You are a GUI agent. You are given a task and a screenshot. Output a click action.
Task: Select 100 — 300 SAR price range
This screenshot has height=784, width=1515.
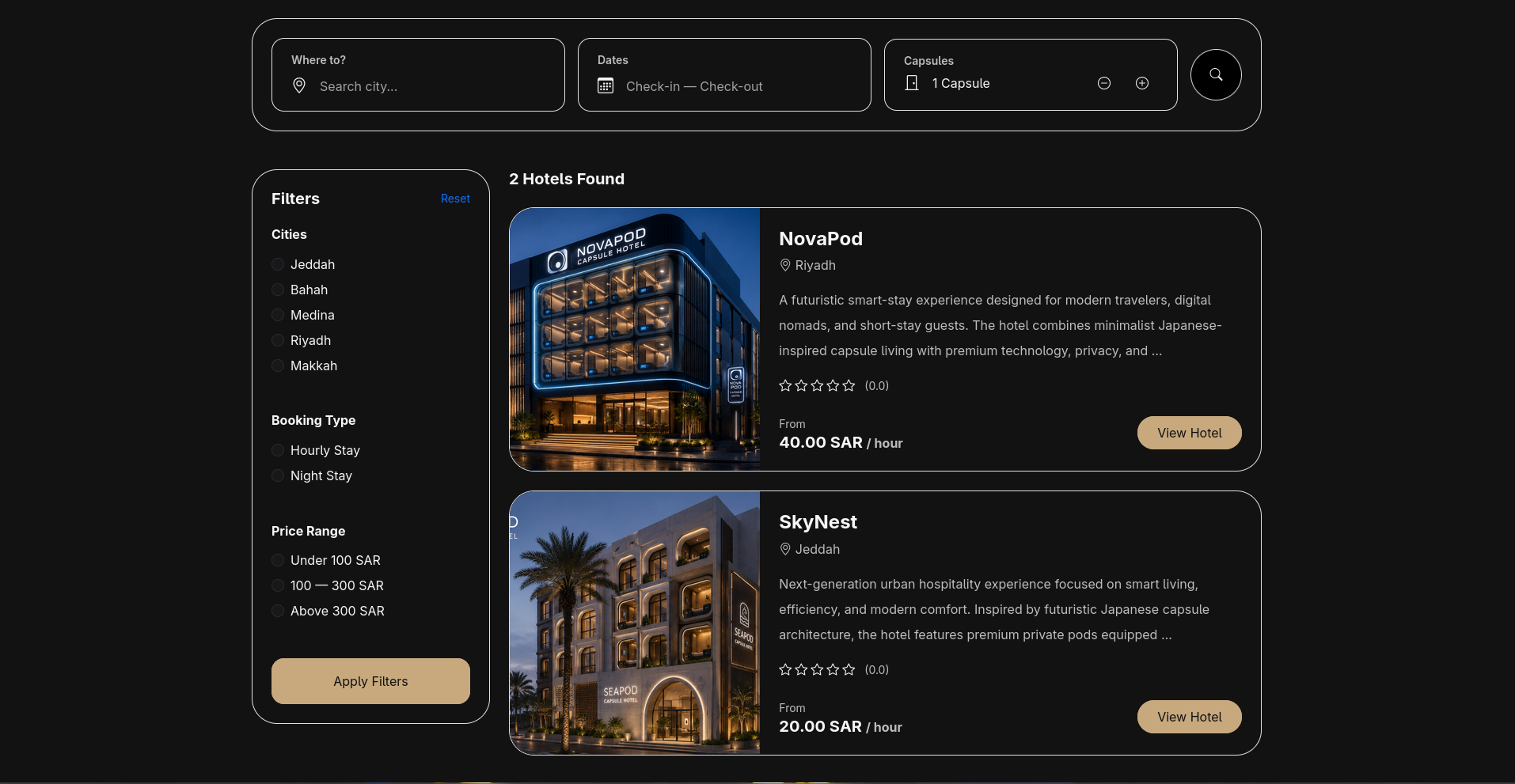pyautogui.click(x=278, y=585)
